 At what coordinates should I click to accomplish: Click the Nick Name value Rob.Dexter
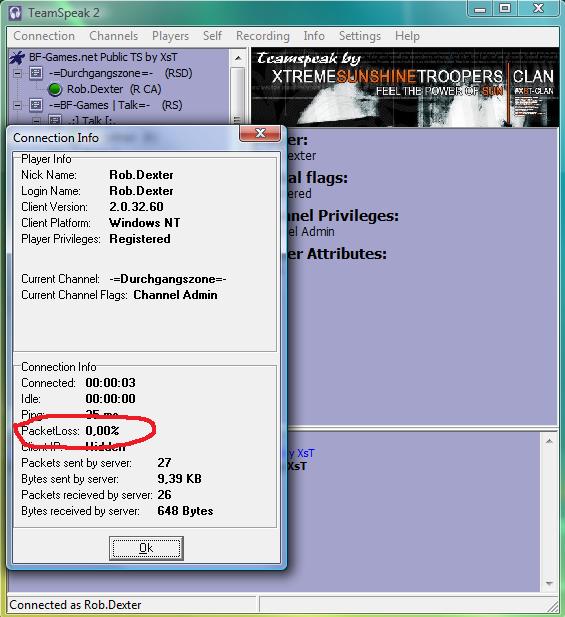(x=141, y=175)
